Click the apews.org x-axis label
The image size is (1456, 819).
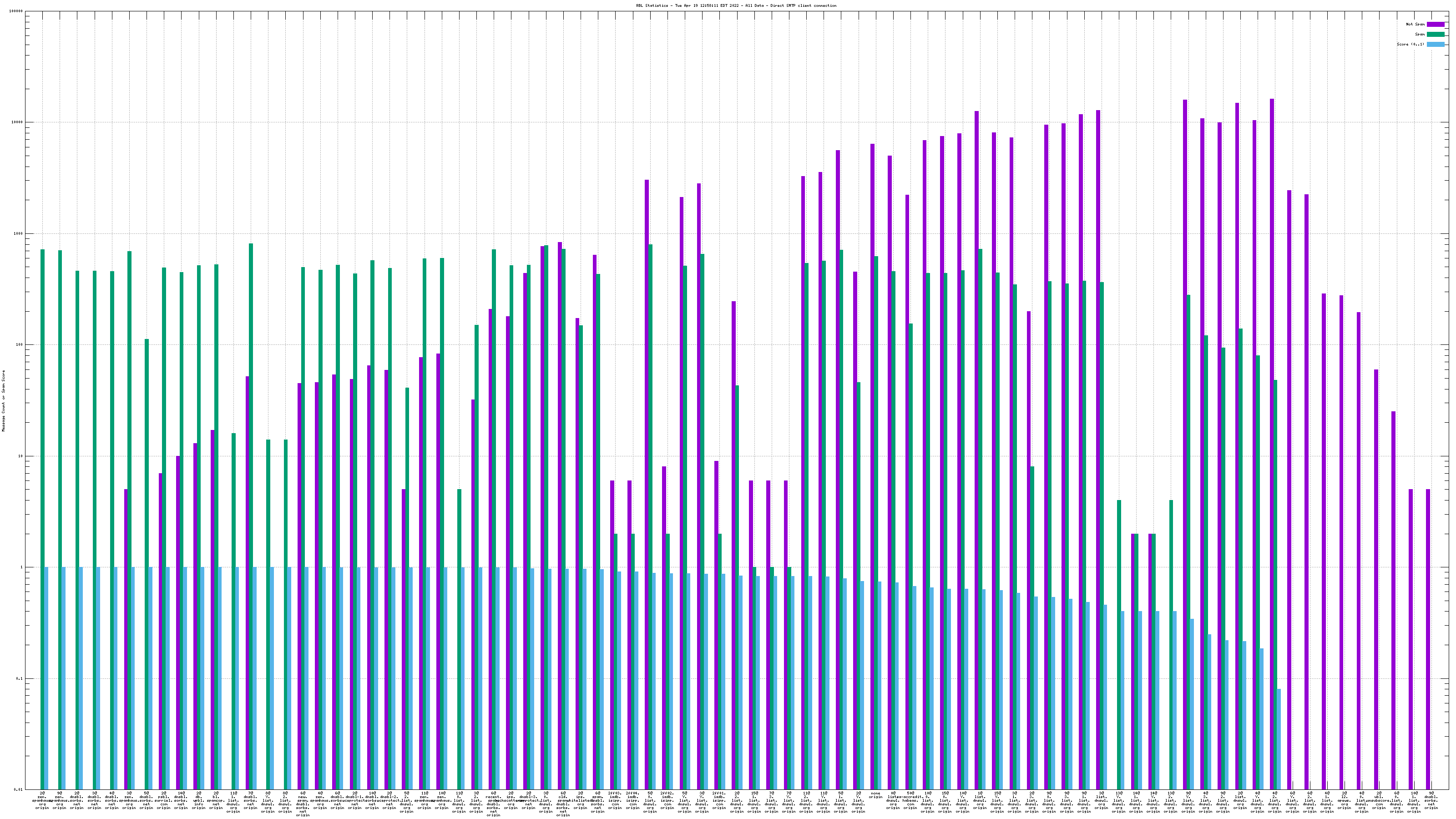click(1344, 800)
